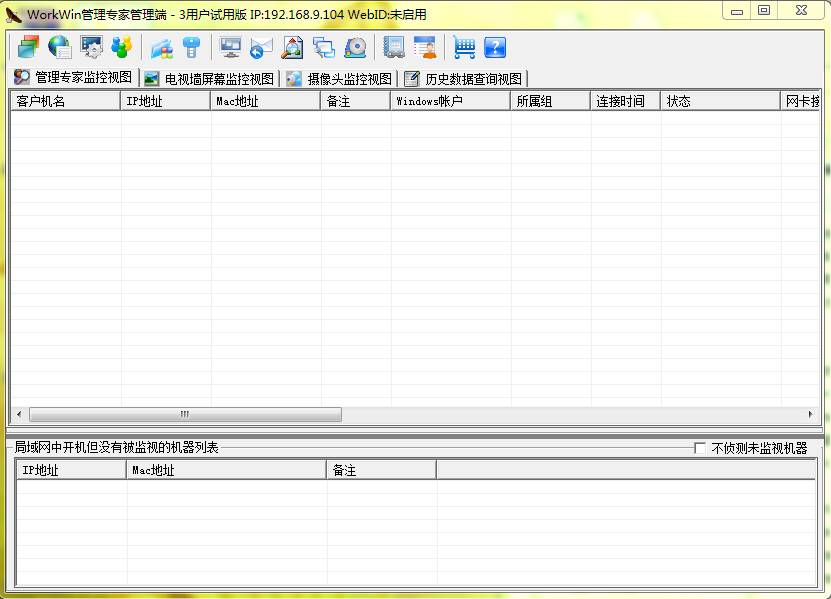Click the horizontal scrollbar thumb
831x599 pixels.
(185, 414)
